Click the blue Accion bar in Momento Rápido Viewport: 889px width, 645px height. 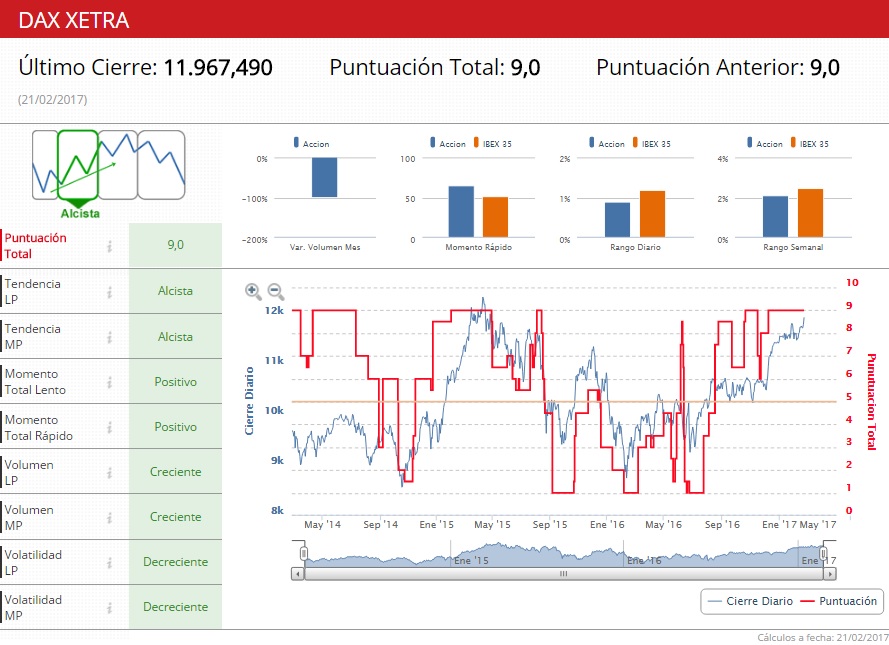pyautogui.click(x=461, y=211)
